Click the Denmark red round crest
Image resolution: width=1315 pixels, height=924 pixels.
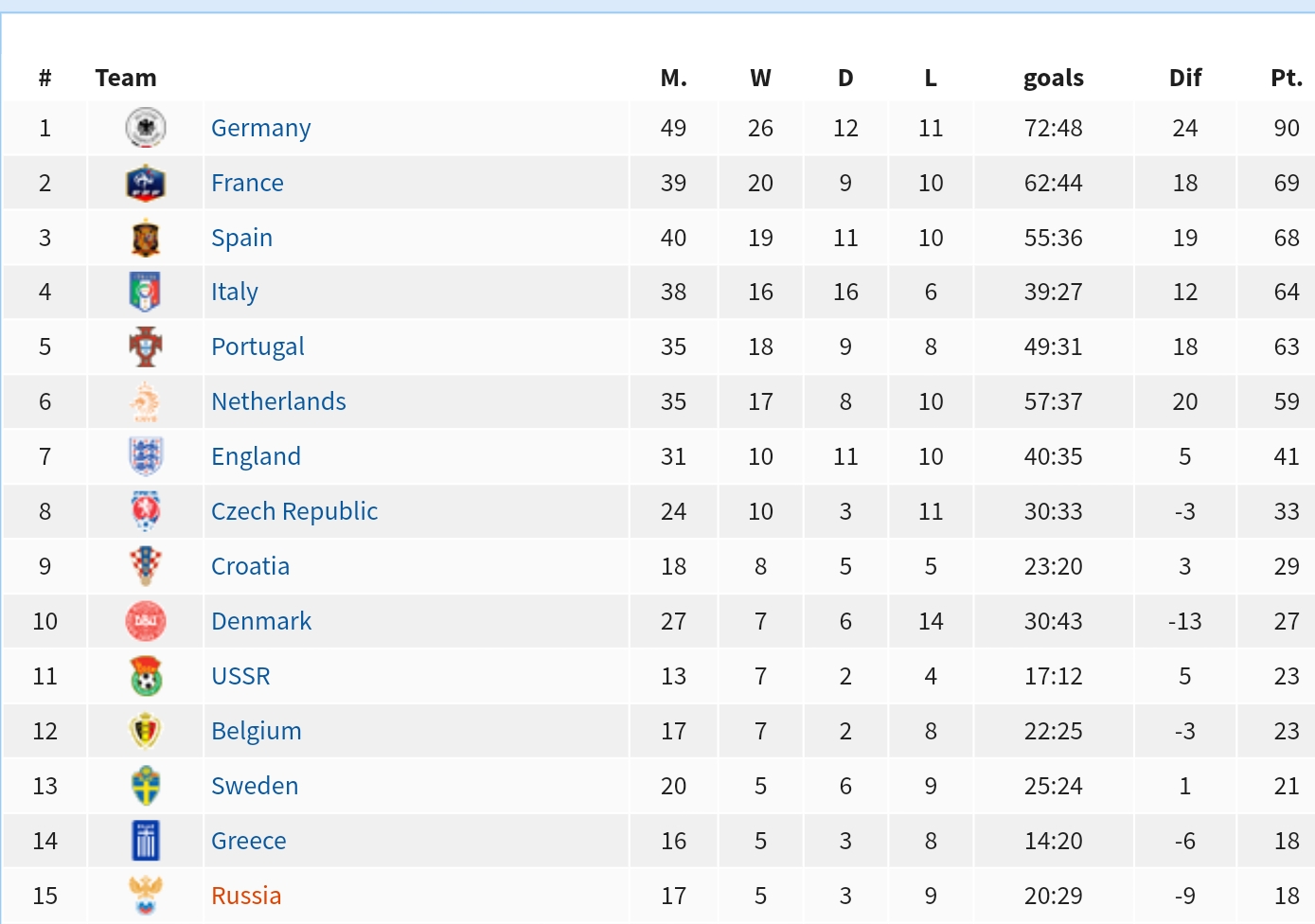coord(146,621)
